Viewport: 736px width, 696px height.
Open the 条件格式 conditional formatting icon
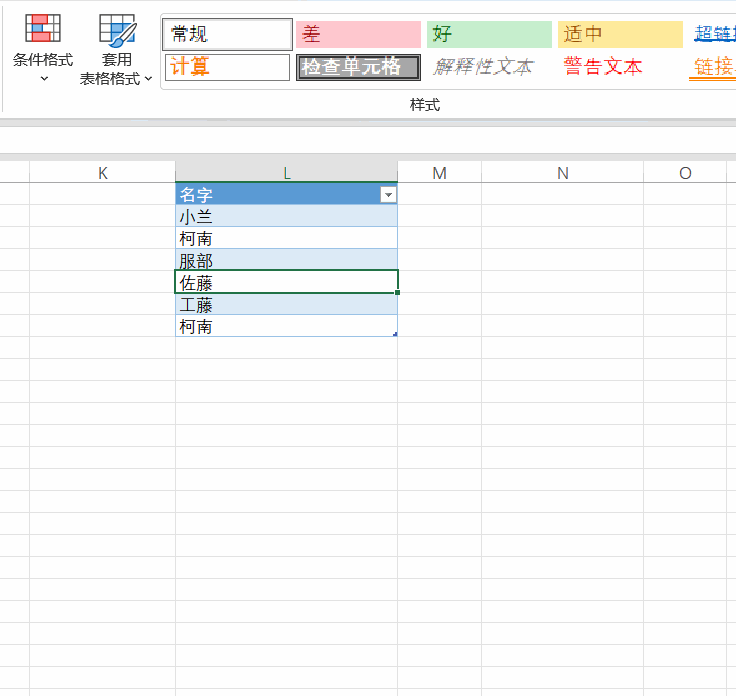[x=43, y=28]
